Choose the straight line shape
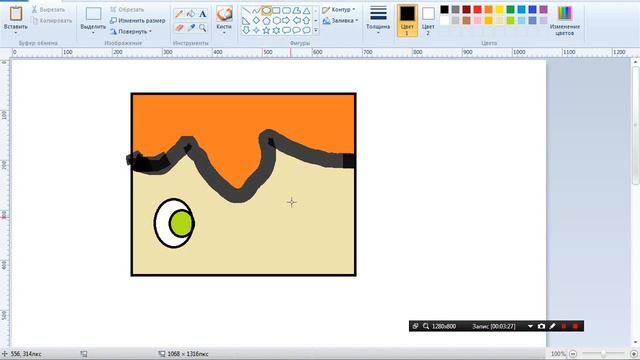 coord(246,11)
